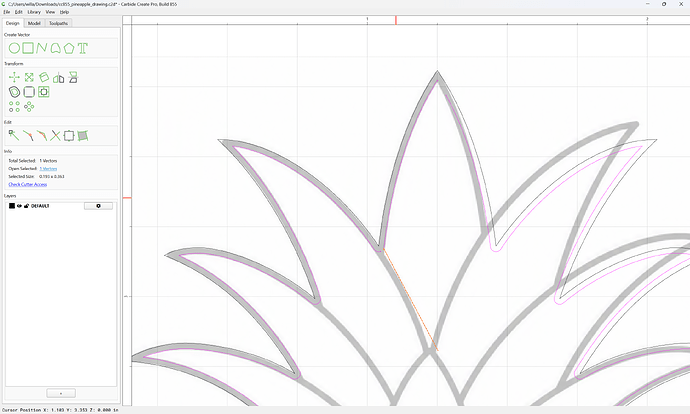The height and width of the screenshot is (414, 690).
Task: Select the Polyline curve tool
Action: 41,48
